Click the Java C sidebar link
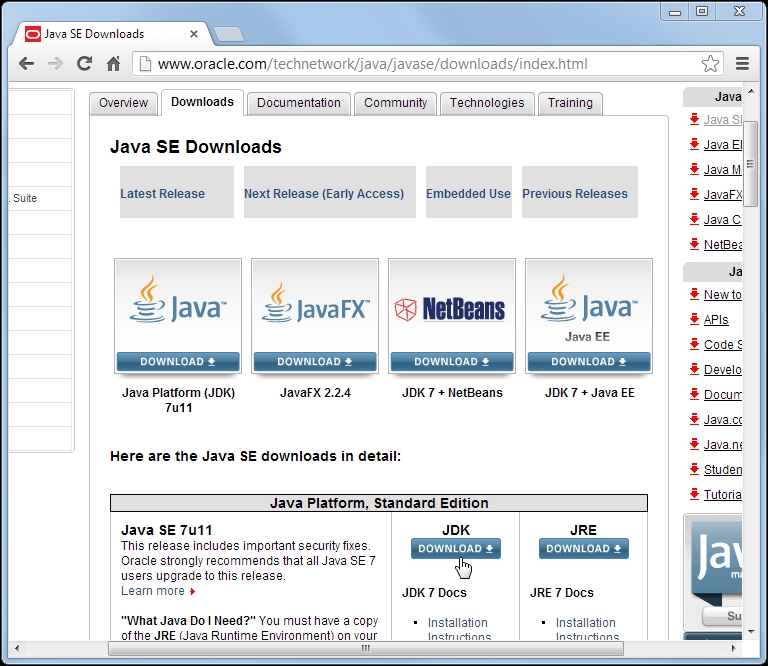 pyautogui.click(x=722, y=219)
